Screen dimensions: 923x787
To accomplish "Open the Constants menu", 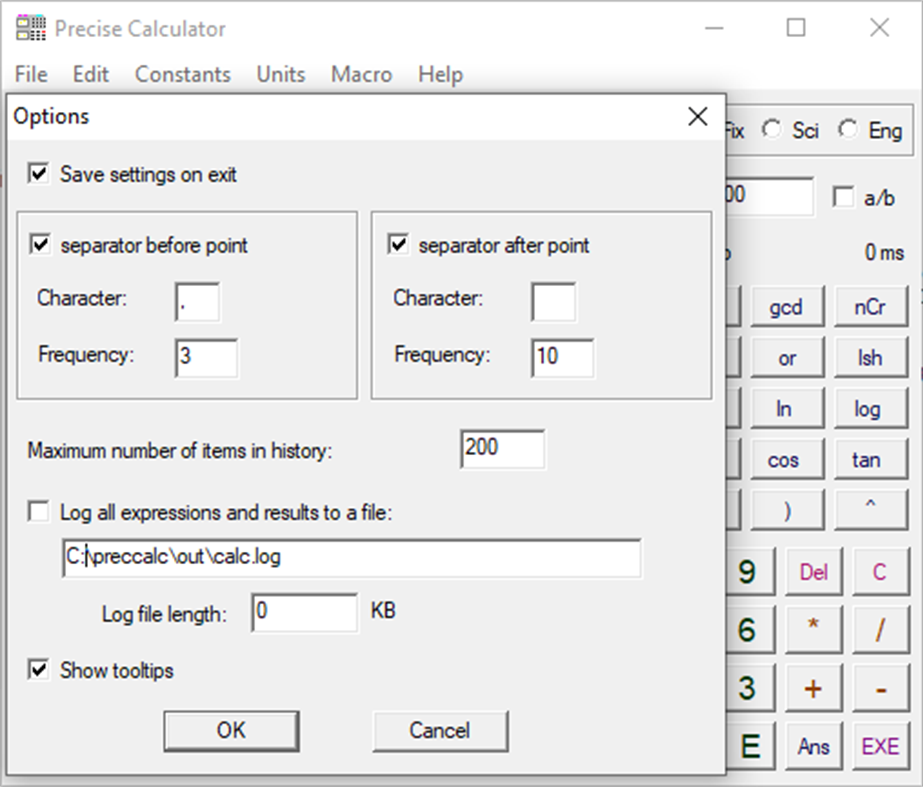I will (183, 74).
